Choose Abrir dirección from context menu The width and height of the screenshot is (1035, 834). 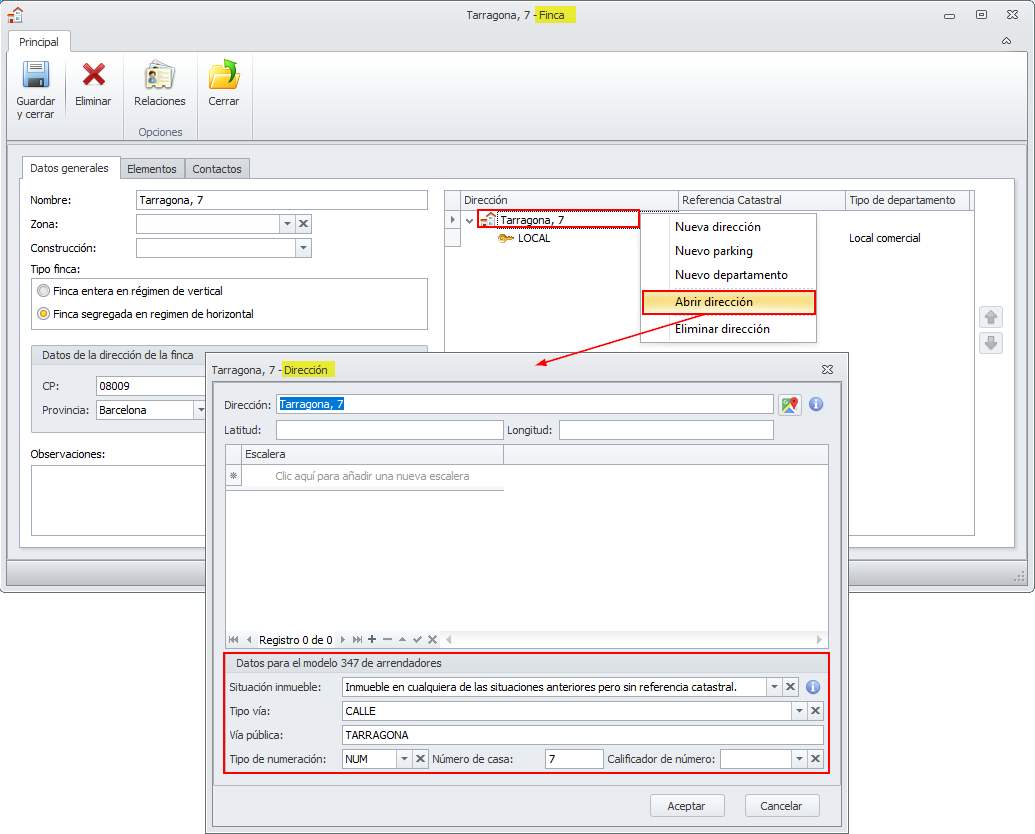pos(729,302)
